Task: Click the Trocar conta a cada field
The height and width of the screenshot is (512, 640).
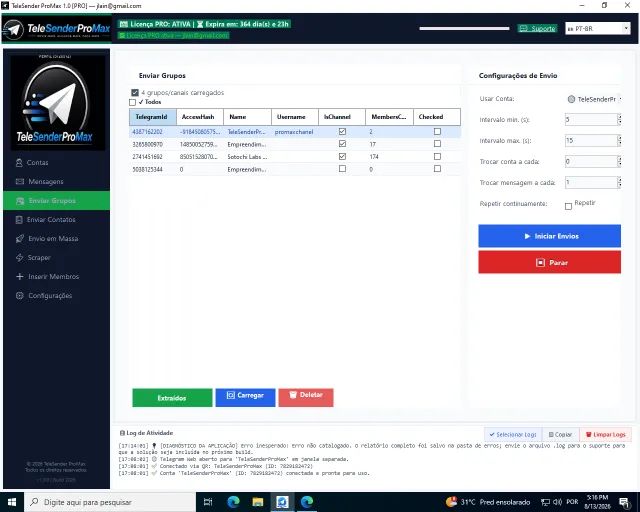Action: [591, 161]
